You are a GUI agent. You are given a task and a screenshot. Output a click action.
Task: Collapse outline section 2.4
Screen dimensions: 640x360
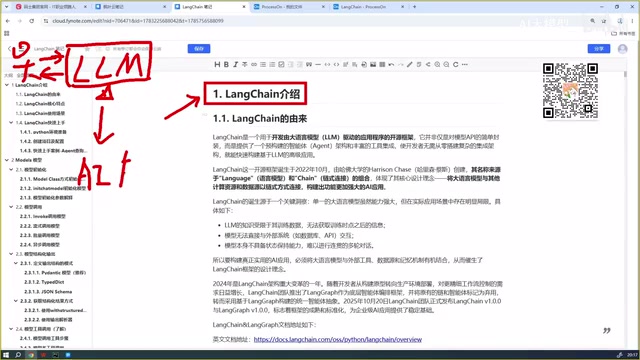pos(11,329)
